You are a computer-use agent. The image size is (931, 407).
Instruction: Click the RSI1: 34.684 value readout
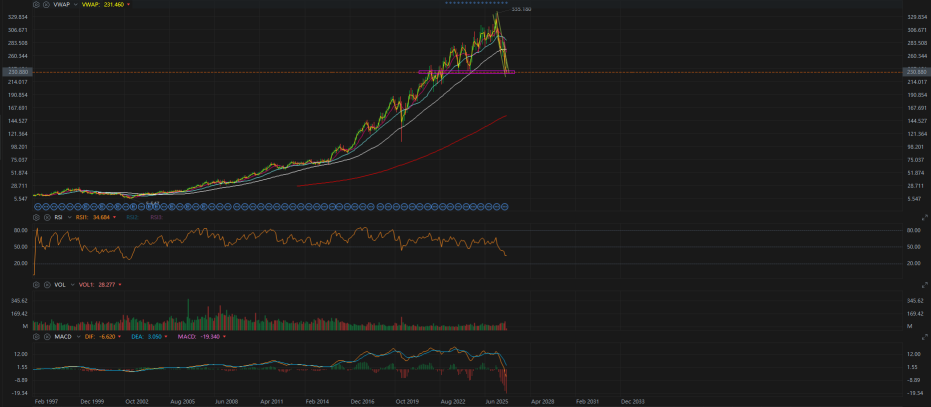point(93,217)
